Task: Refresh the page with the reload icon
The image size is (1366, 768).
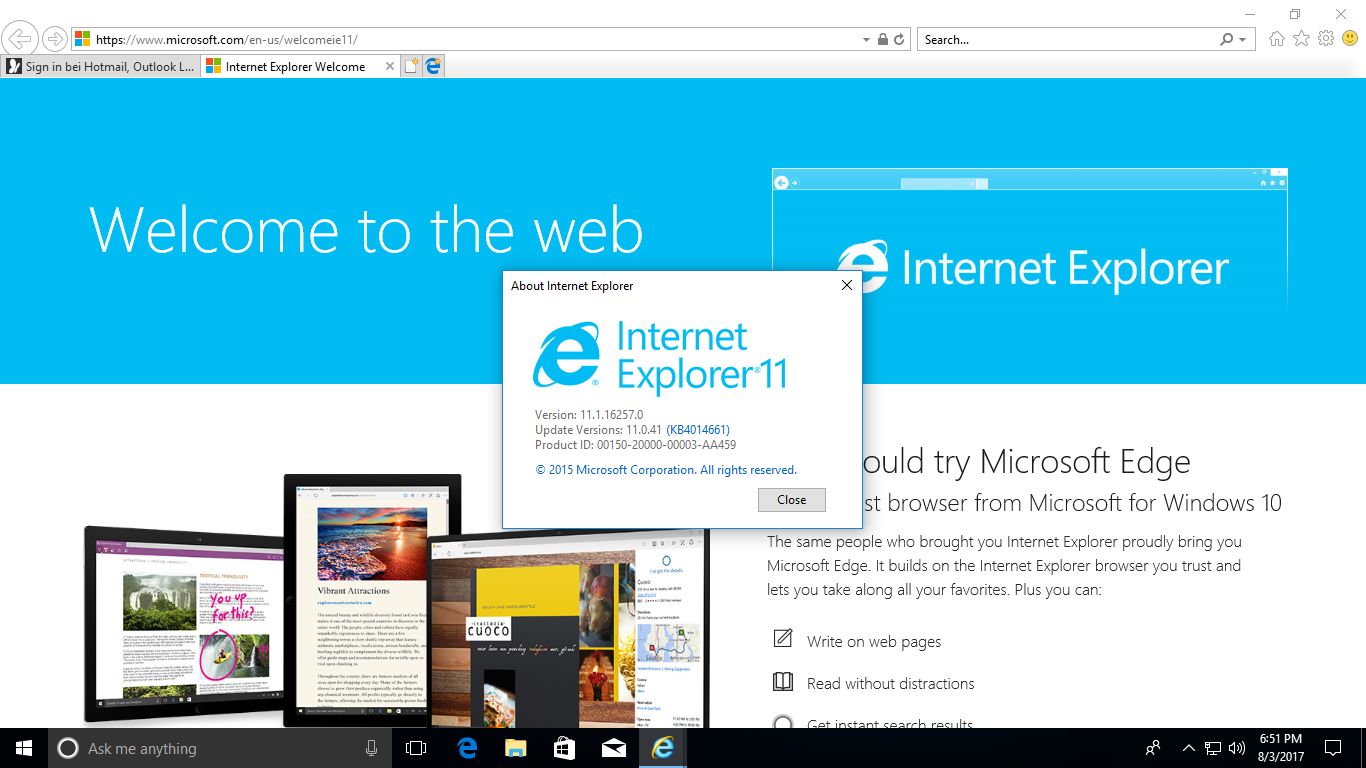Action: pos(899,40)
